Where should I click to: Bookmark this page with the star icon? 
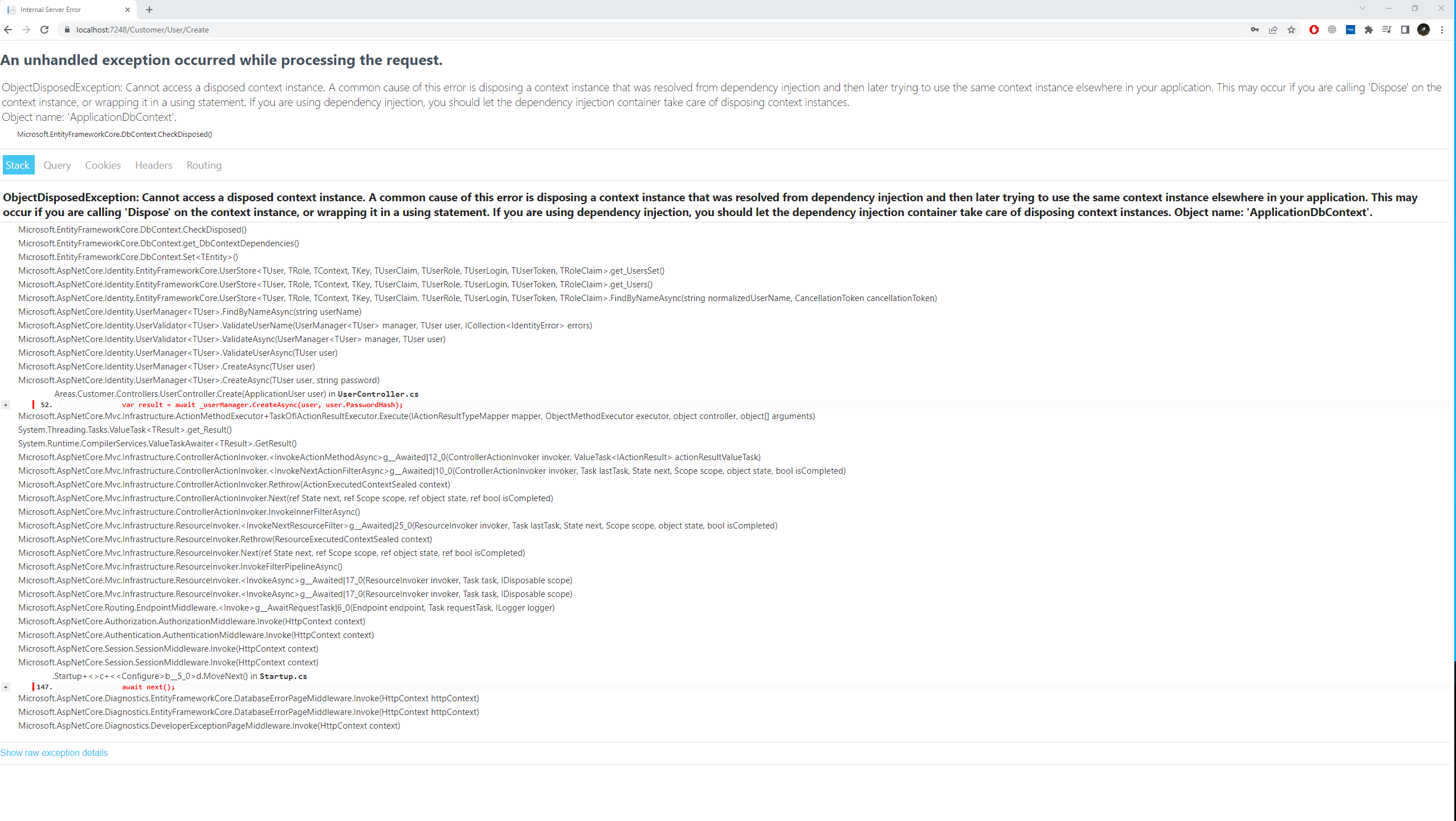pos(1291,30)
